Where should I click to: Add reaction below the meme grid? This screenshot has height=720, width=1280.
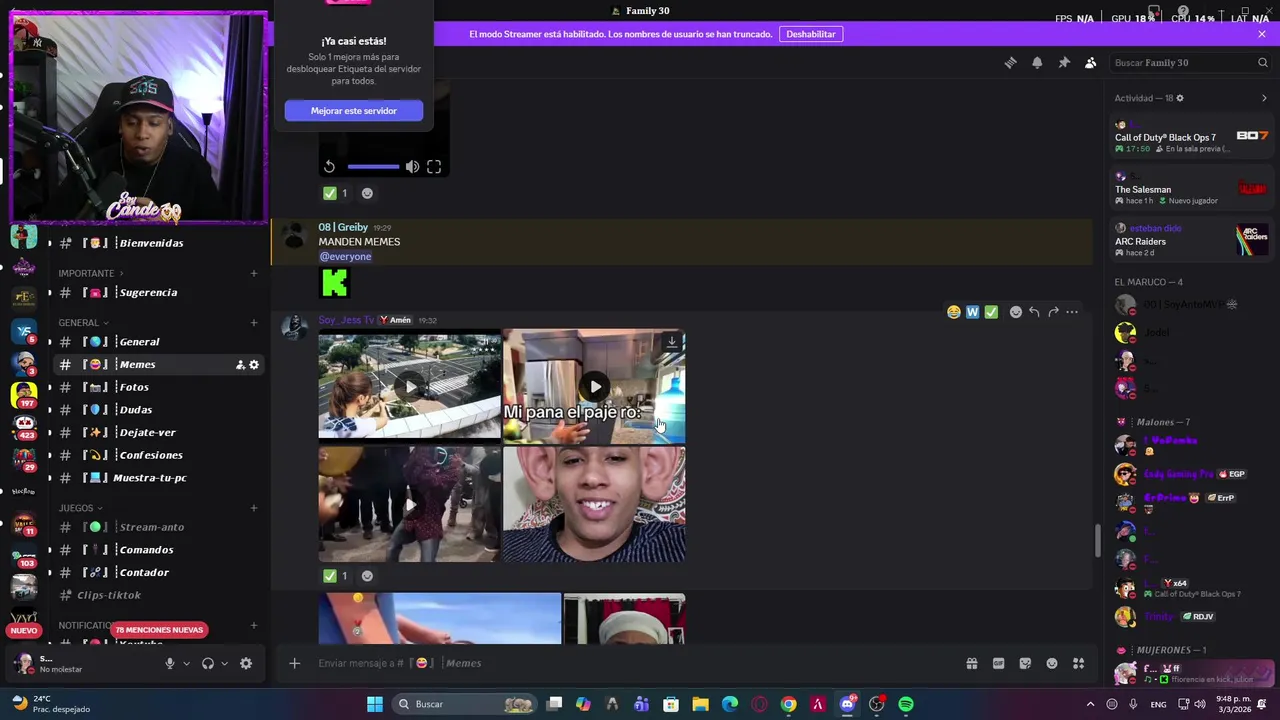tap(367, 576)
